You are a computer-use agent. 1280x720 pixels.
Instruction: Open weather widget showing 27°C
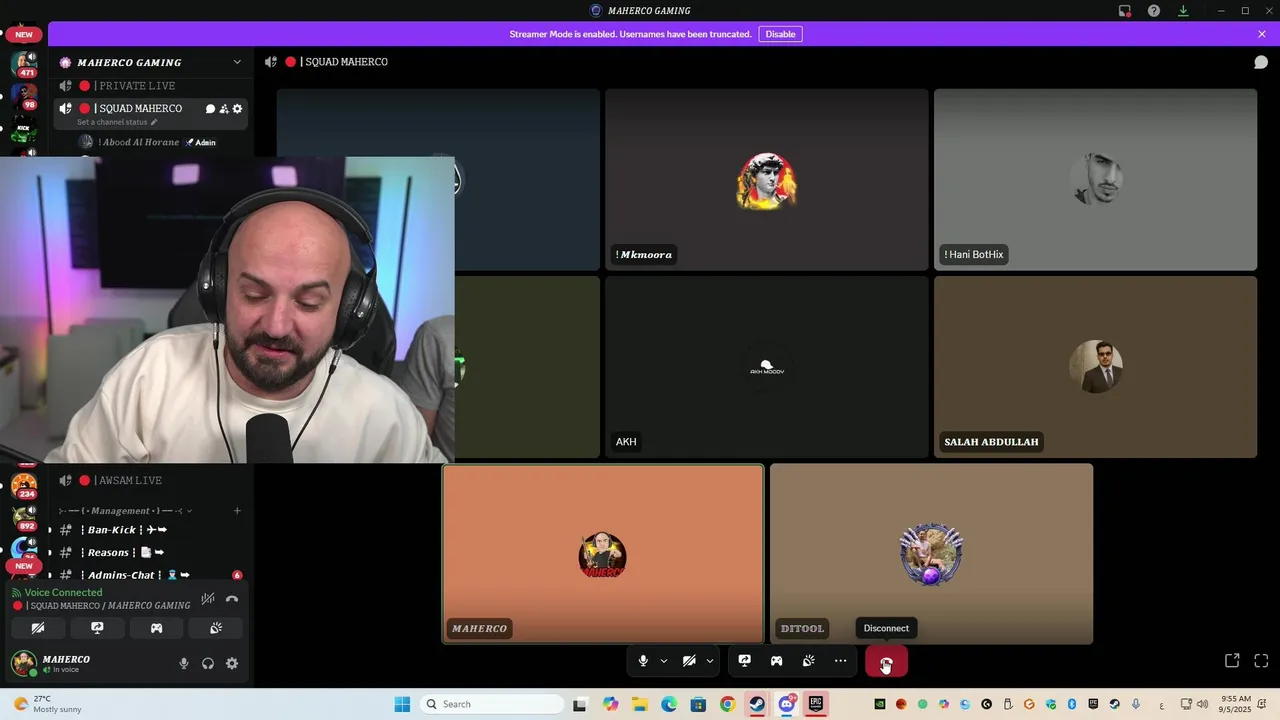[x=47, y=704]
